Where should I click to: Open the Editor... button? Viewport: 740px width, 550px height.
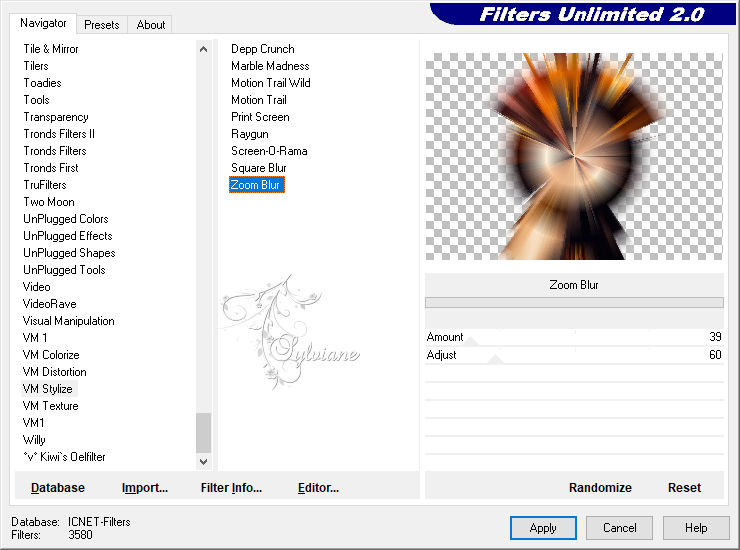pos(318,488)
